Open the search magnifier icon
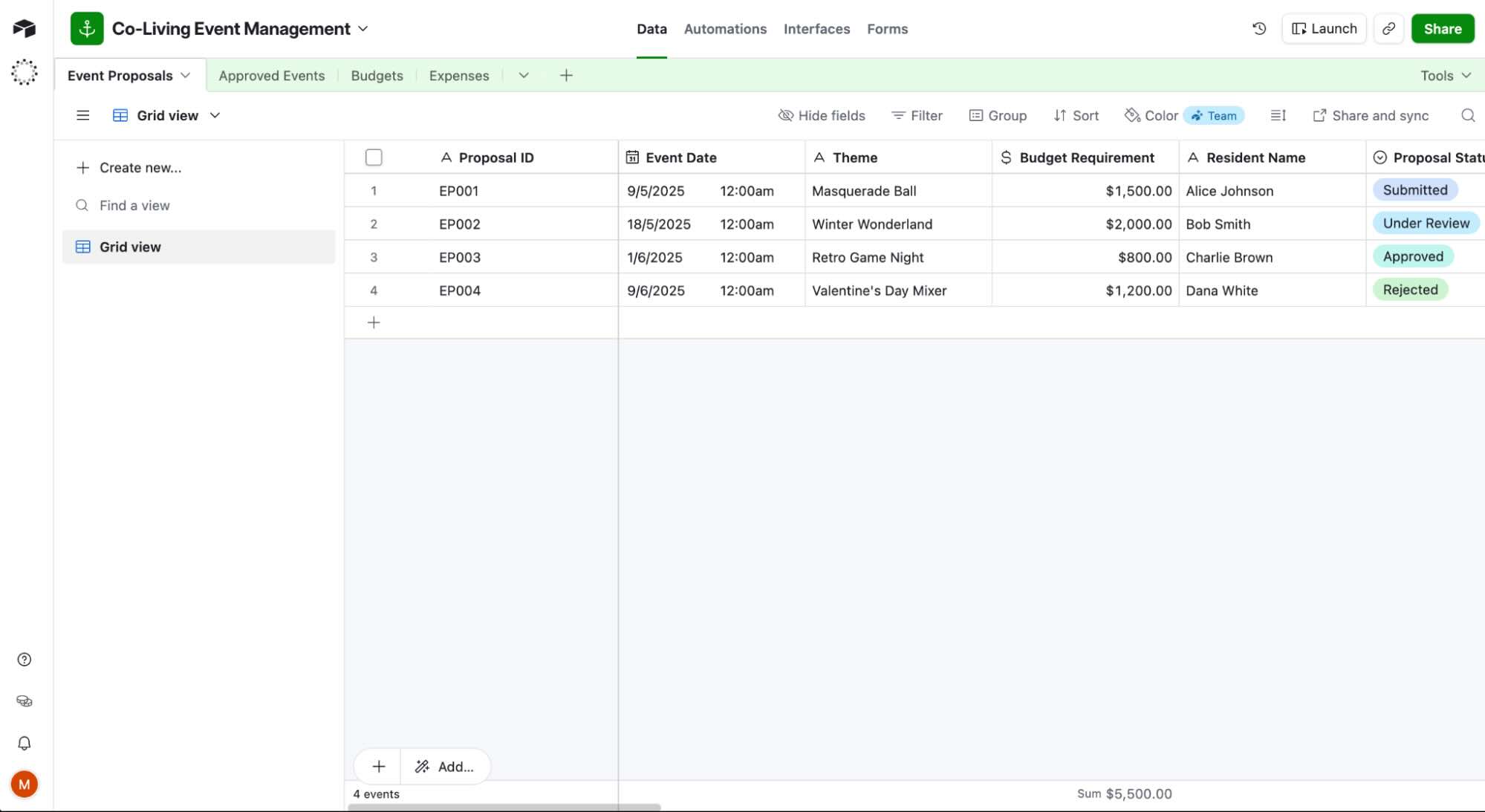1485x812 pixels. point(1467,115)
